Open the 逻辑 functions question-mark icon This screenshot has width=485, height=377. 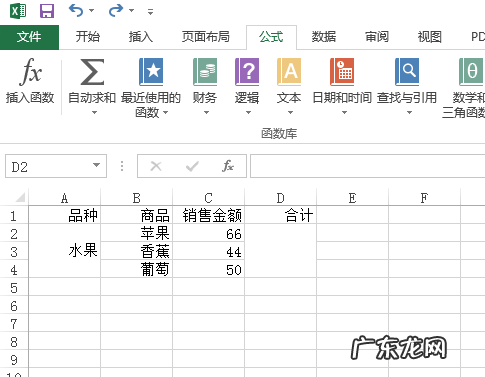tap(247, 72)
